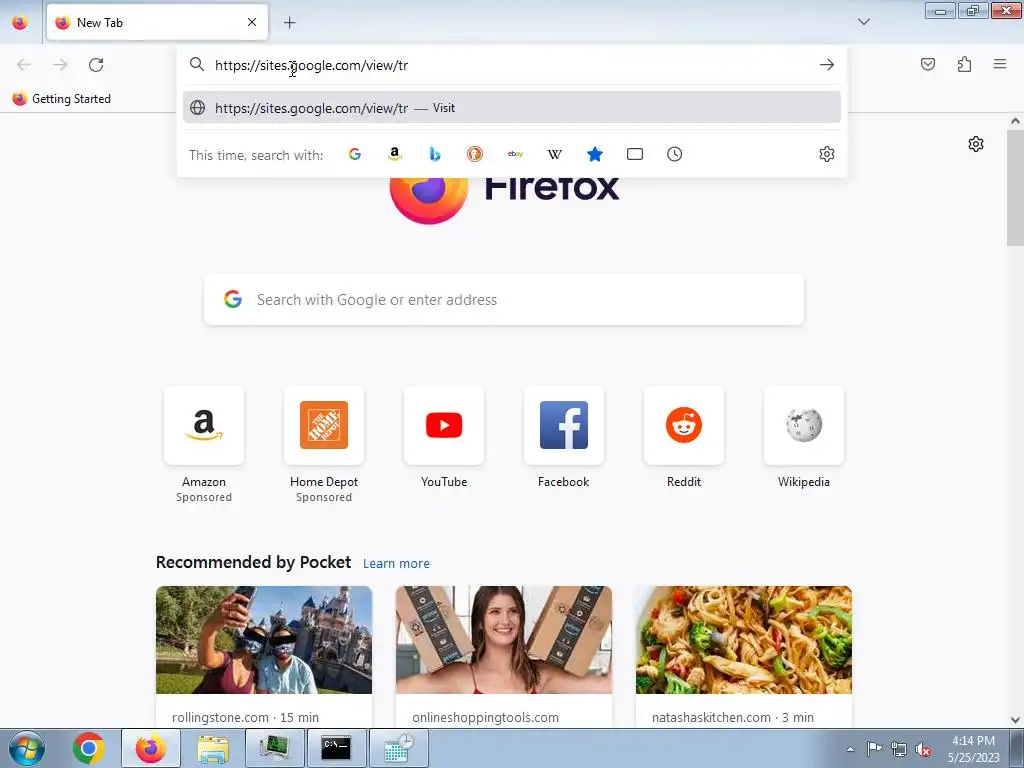The width and height of the screenshot is (1024, 768).
Task: Select the sites.google.com Visit suggestion
Action: point(512,108)
